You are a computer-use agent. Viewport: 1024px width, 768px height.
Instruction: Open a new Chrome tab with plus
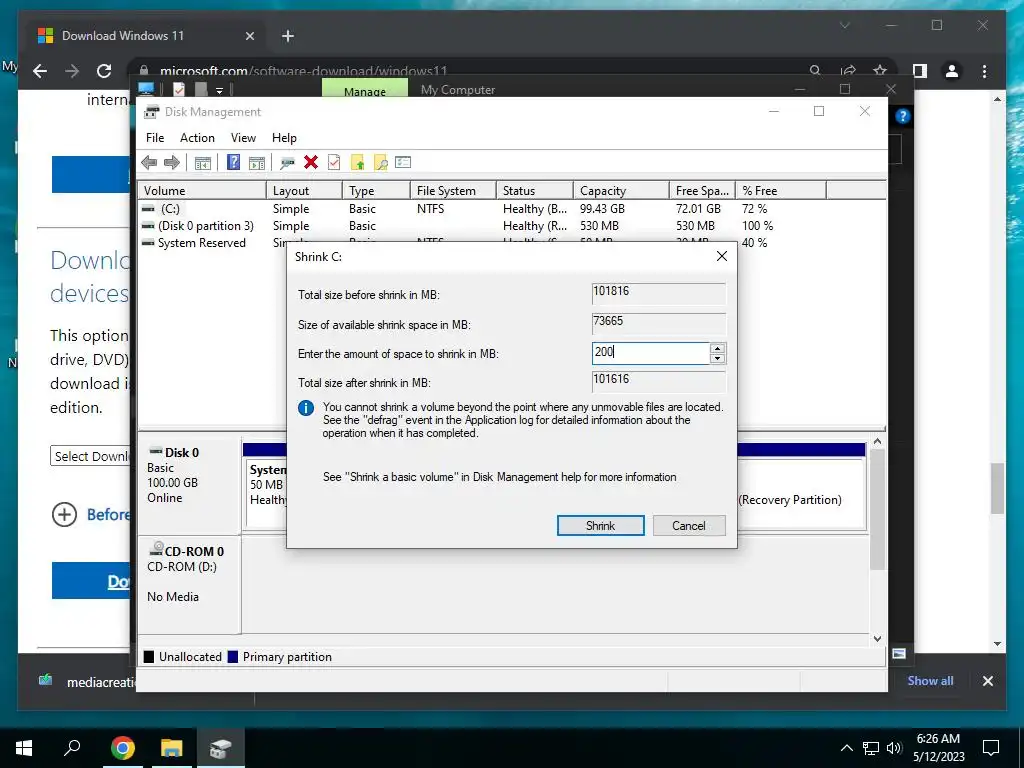[x=288, y=36]
